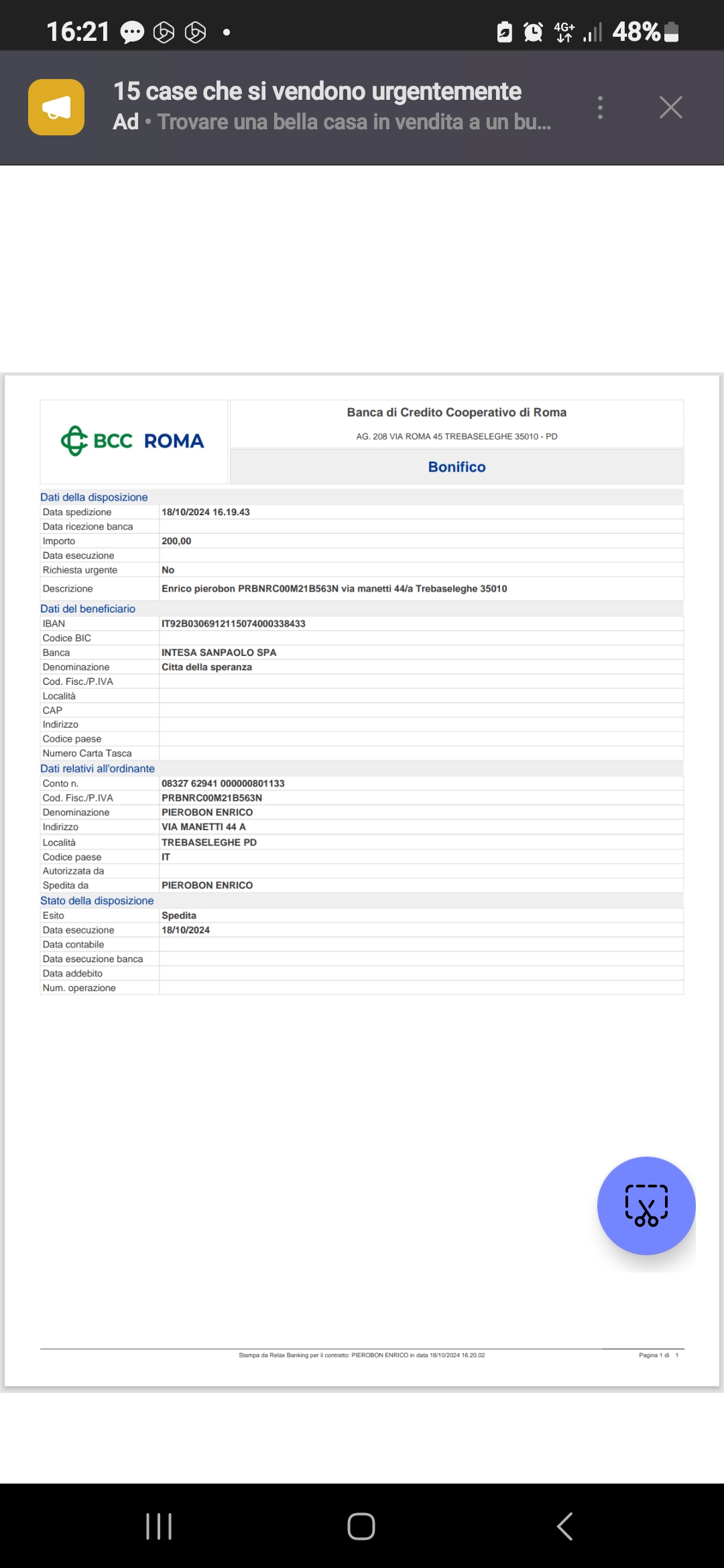Select the amount value '200,00'
Image resolution: width=724 pixels, height=1568 pixels.
click(x=176, y=541)
